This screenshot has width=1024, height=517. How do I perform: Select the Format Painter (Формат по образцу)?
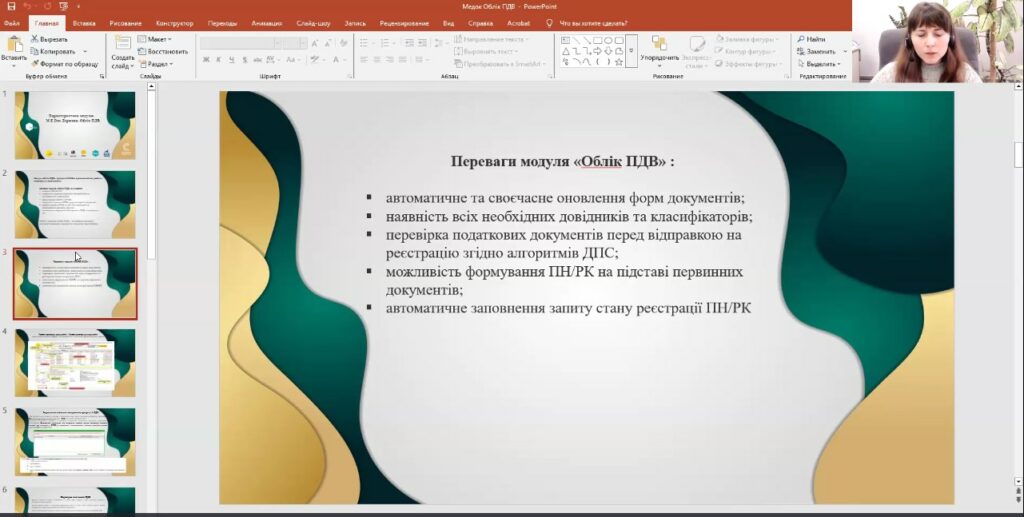click(35, 63)
